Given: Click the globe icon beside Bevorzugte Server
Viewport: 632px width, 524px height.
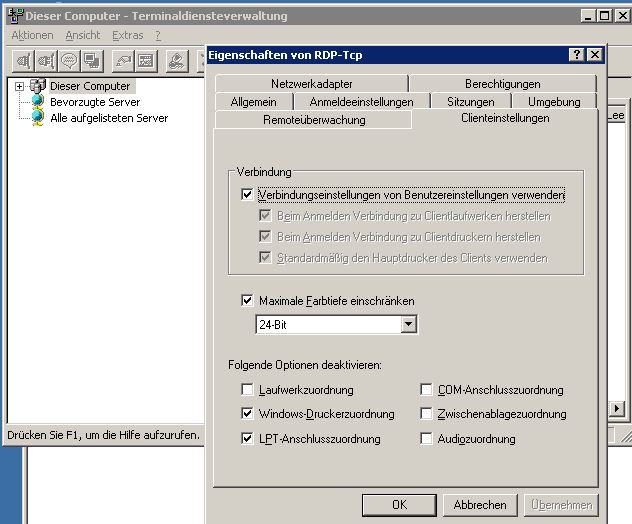Looking at the screenshot, I should coord(38,101).
